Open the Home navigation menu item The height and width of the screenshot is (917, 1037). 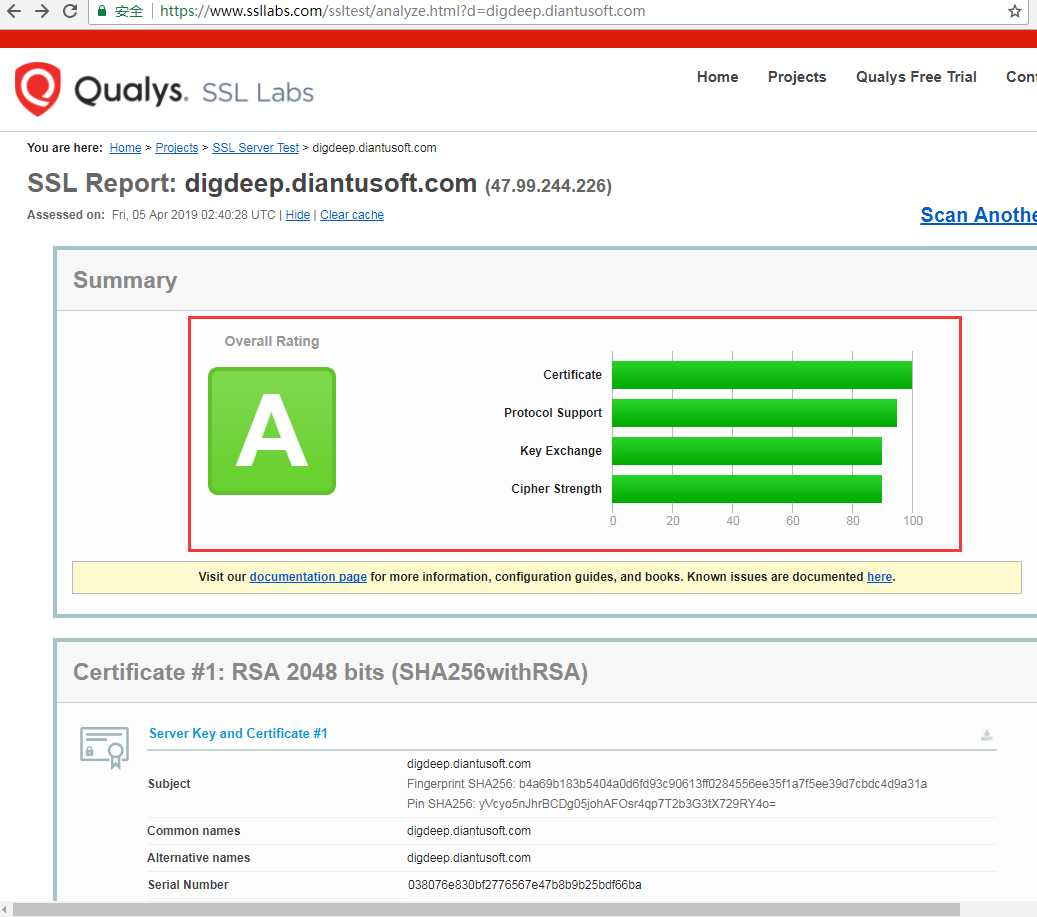717,77
